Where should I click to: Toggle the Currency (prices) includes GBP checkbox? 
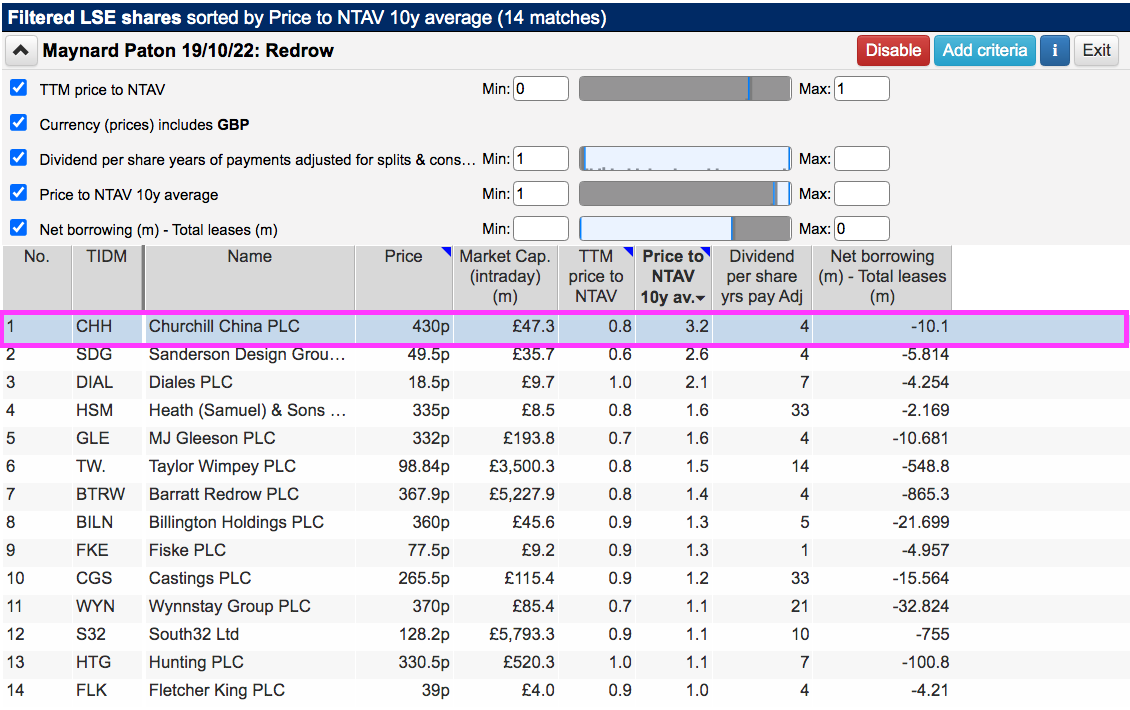click(19, 123)
